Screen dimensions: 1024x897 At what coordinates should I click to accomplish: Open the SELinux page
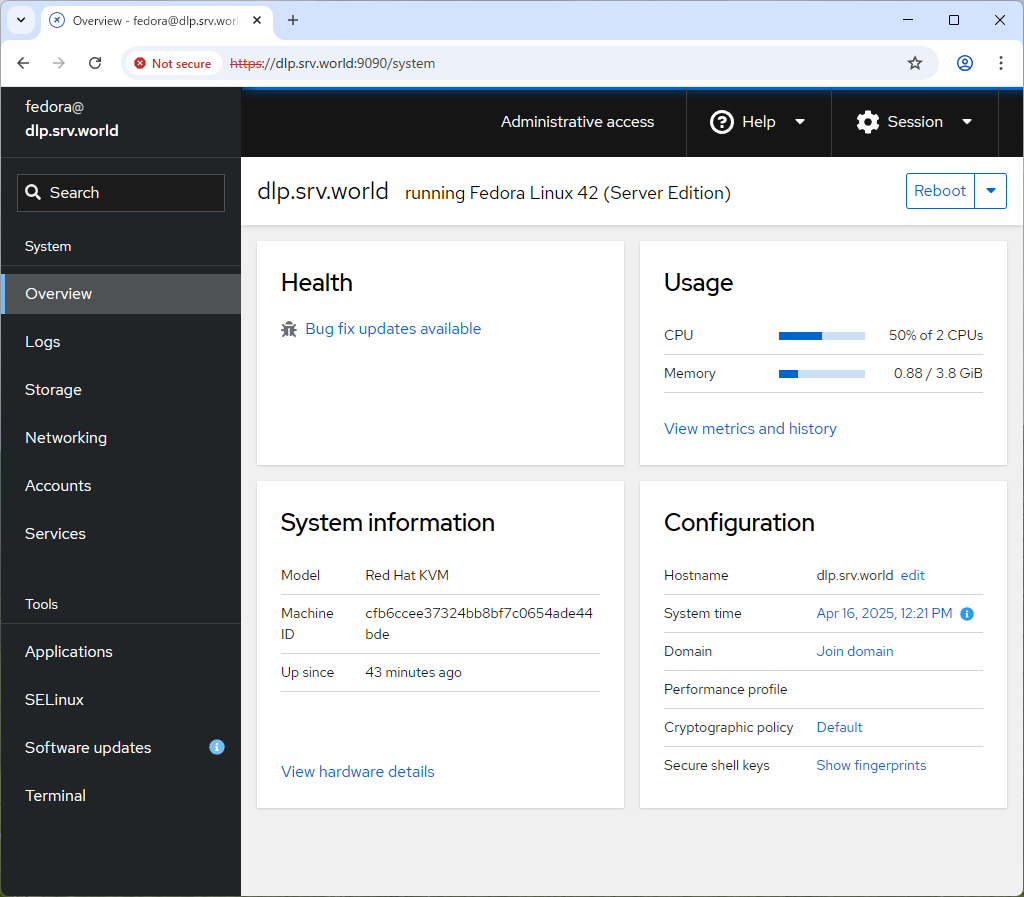tap(121, 699)
